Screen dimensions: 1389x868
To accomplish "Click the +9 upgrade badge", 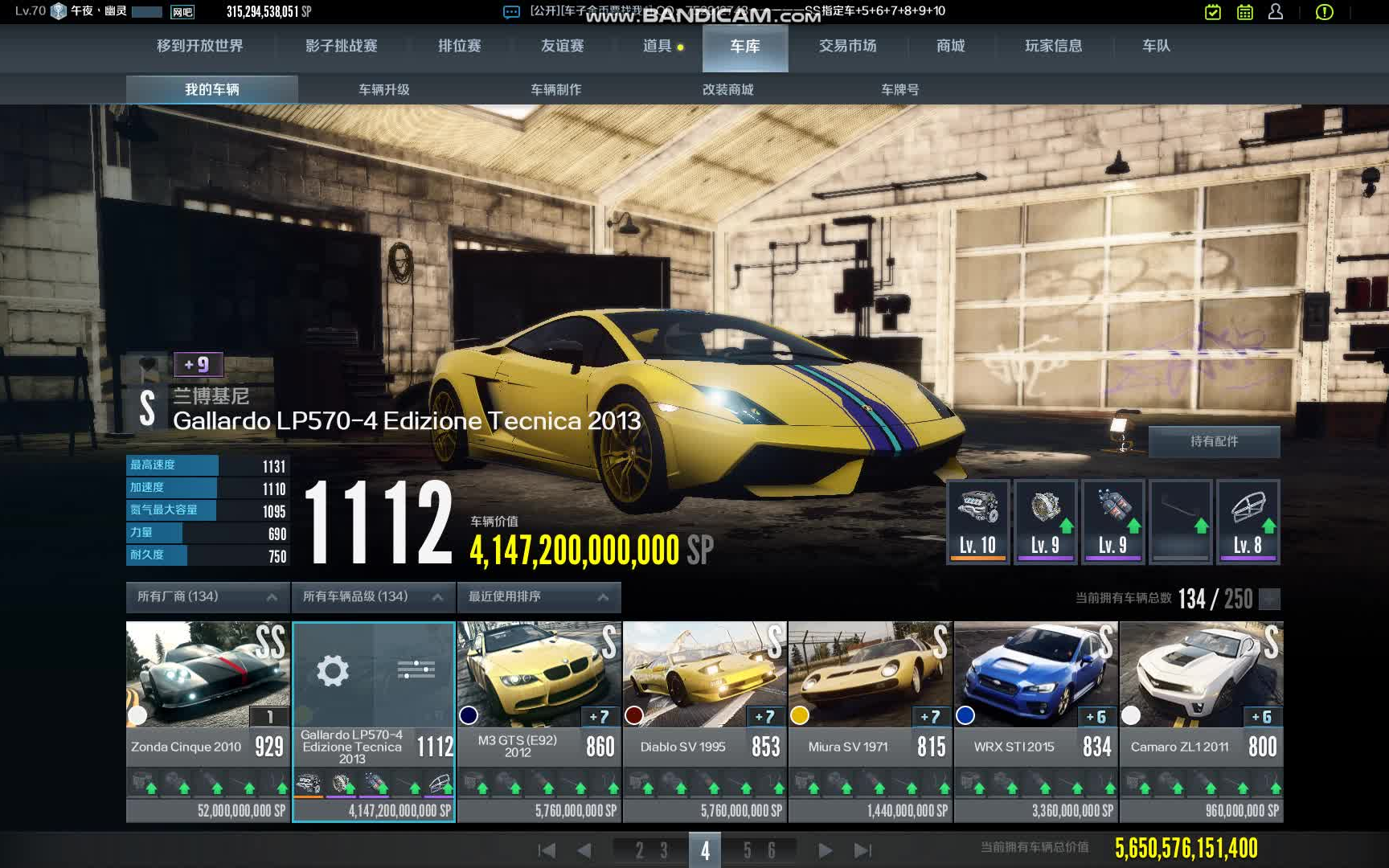I will pos(199,365).
